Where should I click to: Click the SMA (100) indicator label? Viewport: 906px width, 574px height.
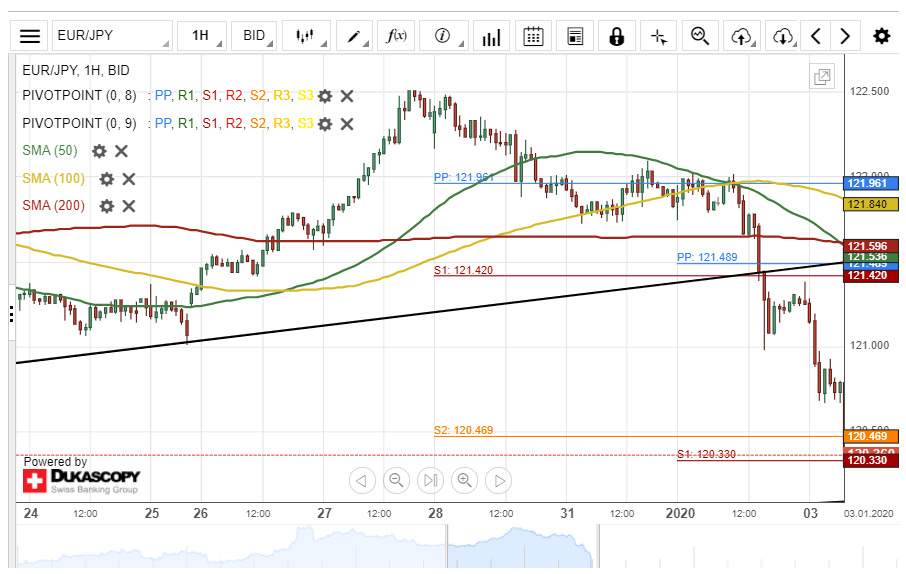54,178
